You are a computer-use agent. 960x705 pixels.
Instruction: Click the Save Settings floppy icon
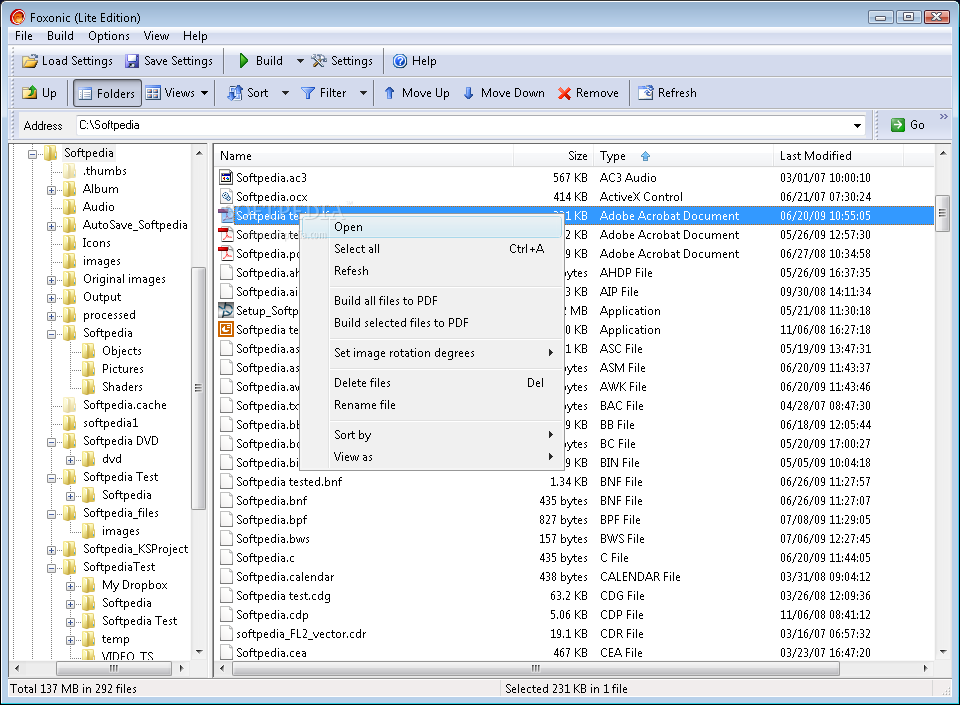132,61
